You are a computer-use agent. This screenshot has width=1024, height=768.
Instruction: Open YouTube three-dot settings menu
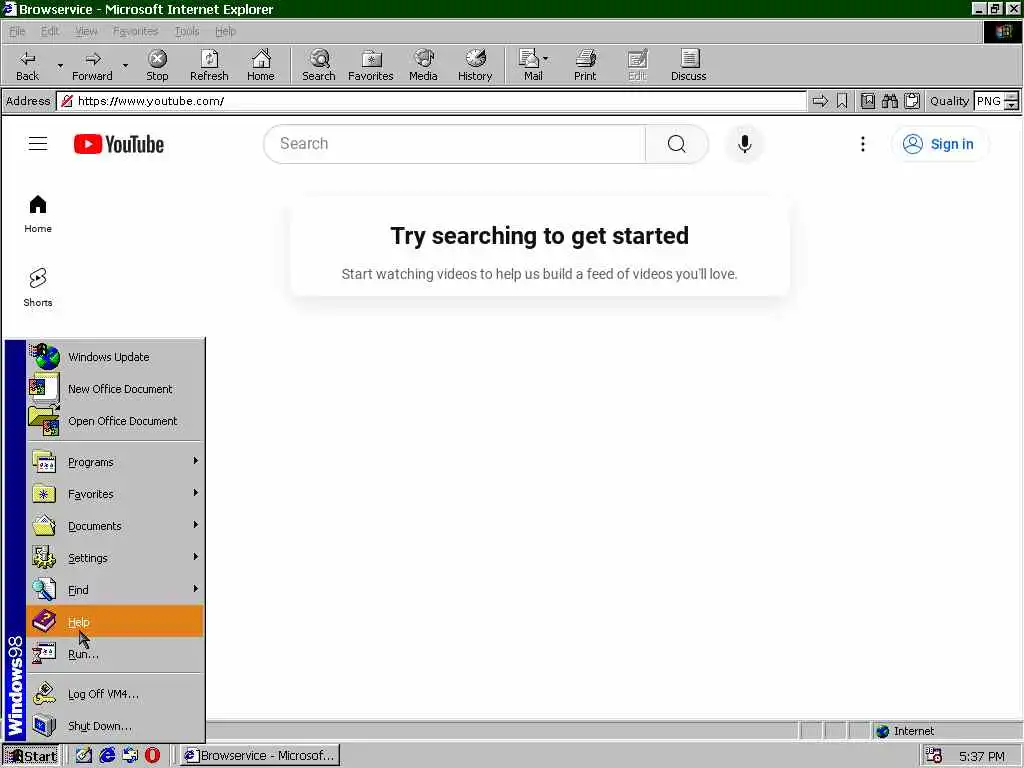pyautogui.click(x=863, y=144)
